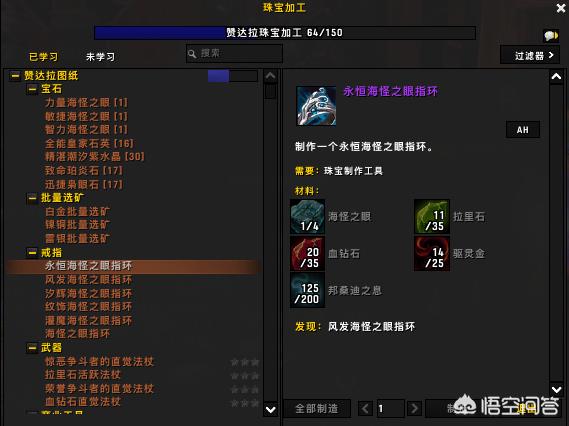The height and width of the screenshot is (426, 569).
Task: Select the 风发海怪之眼指环 recipe
Action: pos(89,279)
